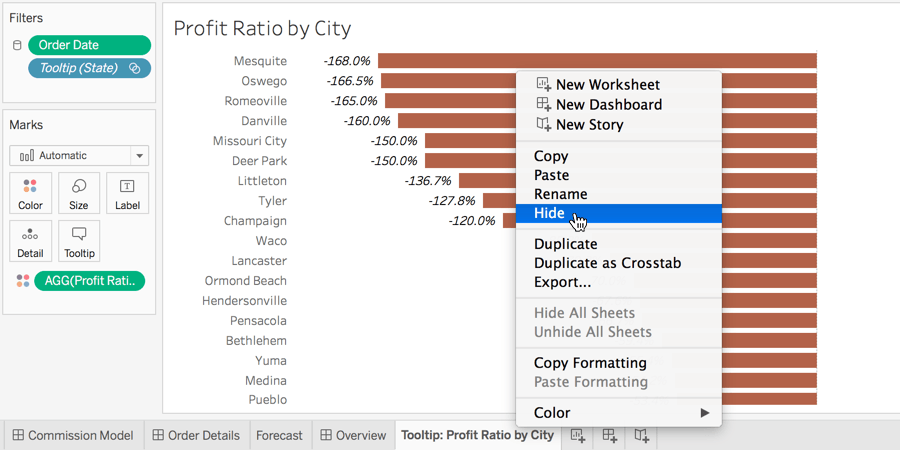Expand the Color submenu arrow

(x=704, y=413)
